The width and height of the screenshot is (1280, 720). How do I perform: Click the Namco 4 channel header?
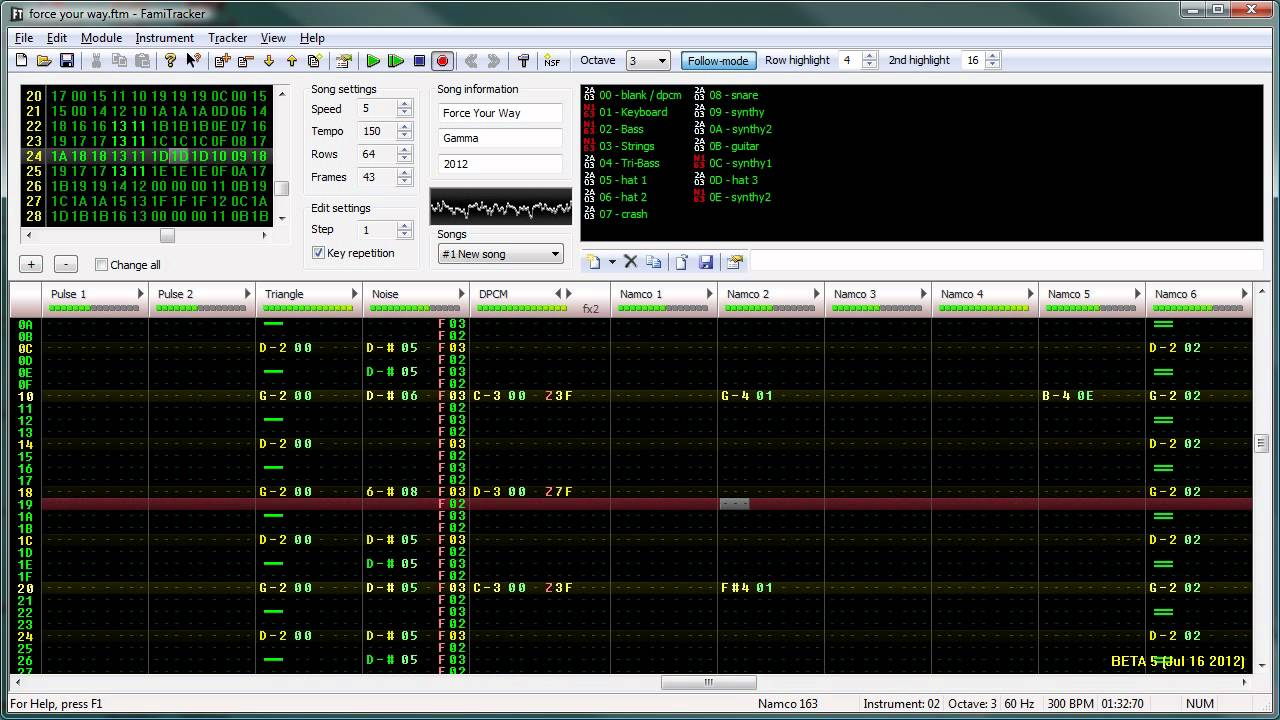(x=985, y=298)
